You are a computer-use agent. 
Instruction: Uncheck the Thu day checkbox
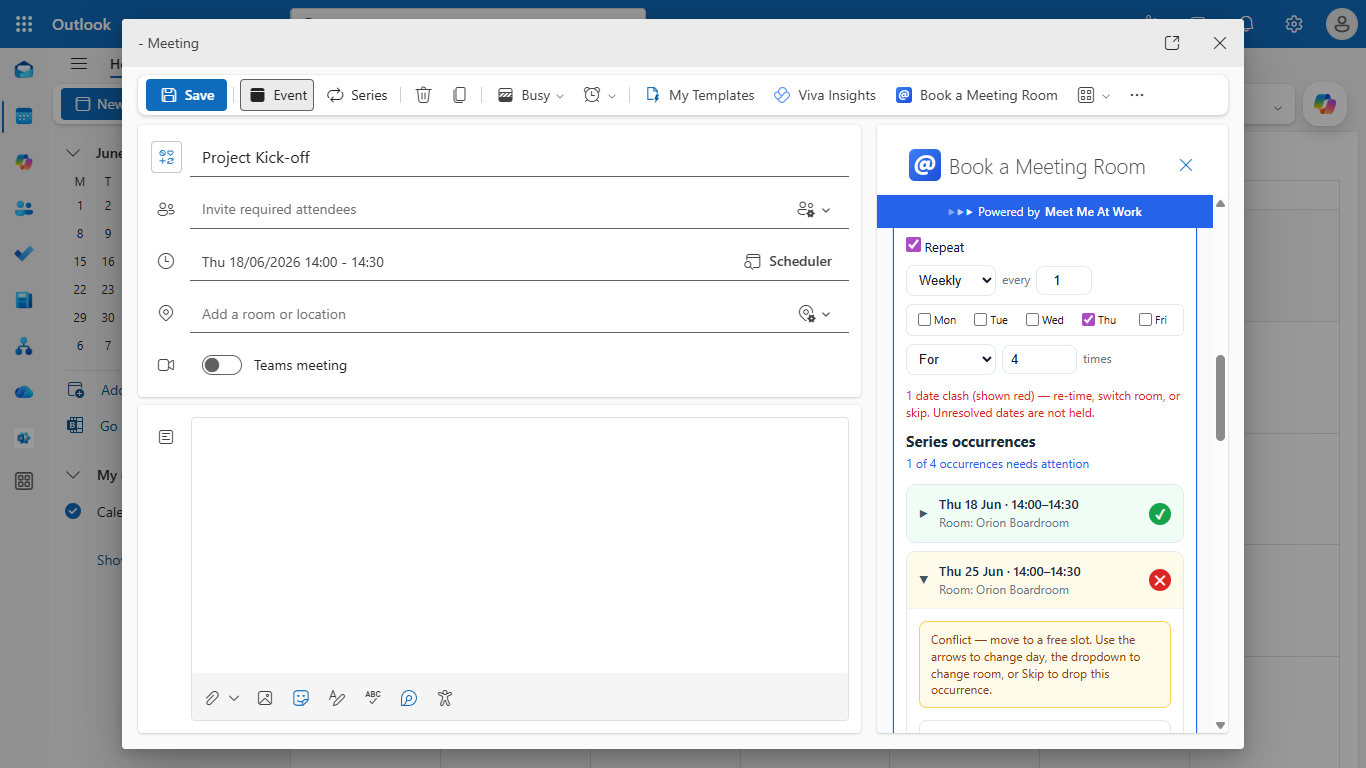pyautogui.click(x=1088, y=320)
